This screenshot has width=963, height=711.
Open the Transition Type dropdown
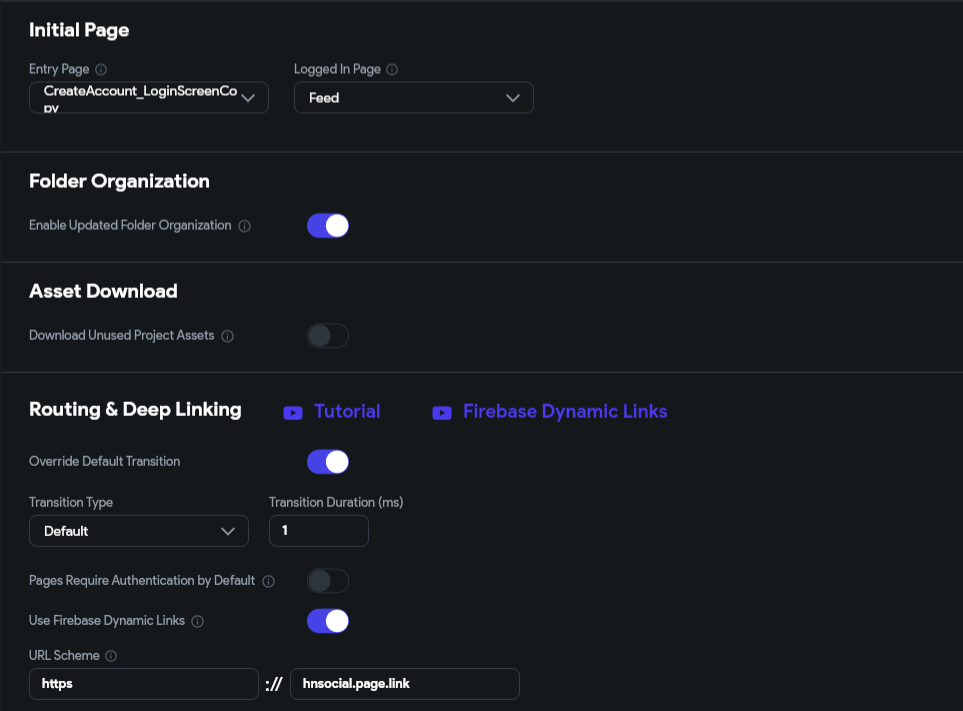point(139,531)
